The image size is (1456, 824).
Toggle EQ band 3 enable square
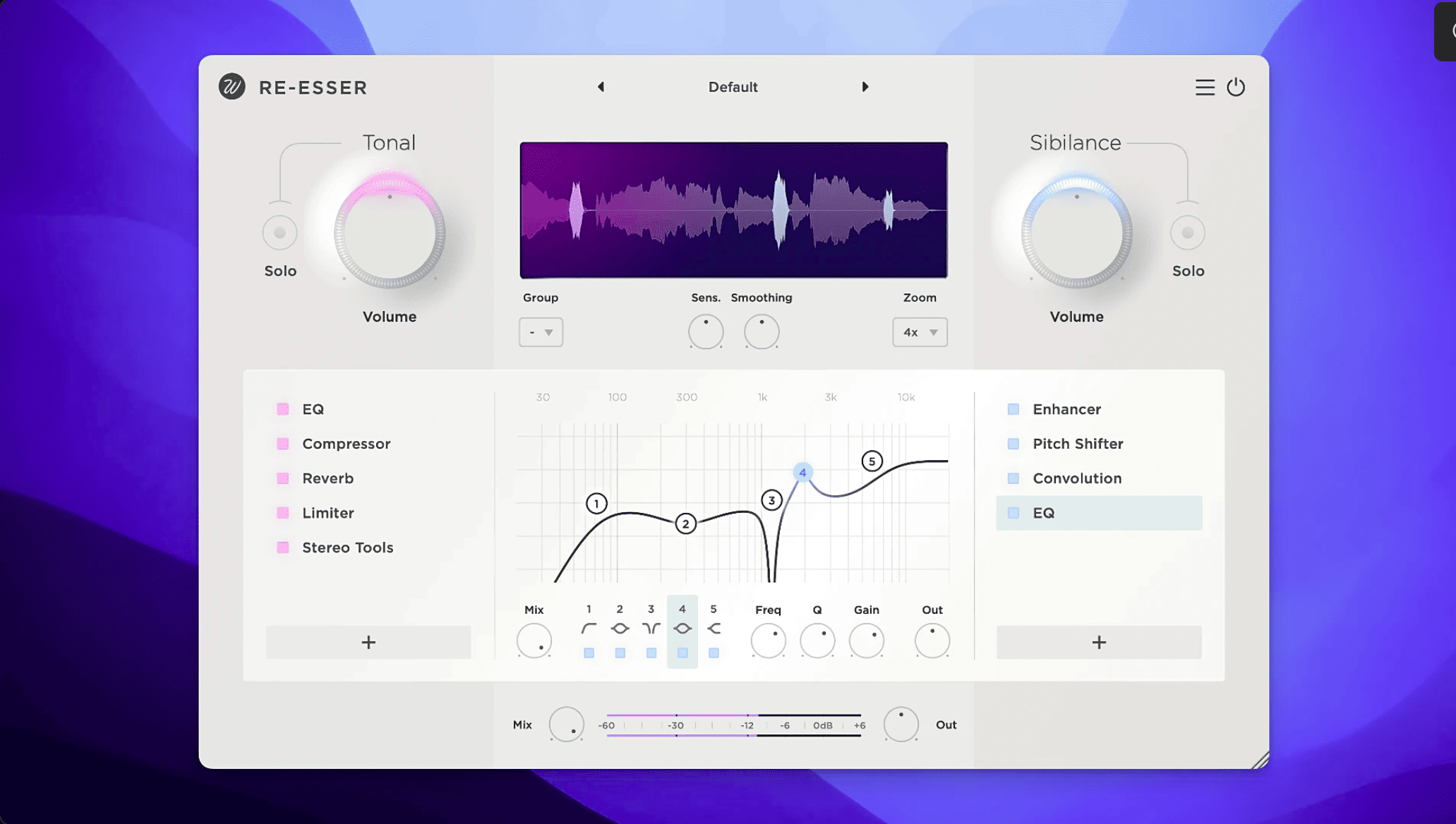[651, 653]
